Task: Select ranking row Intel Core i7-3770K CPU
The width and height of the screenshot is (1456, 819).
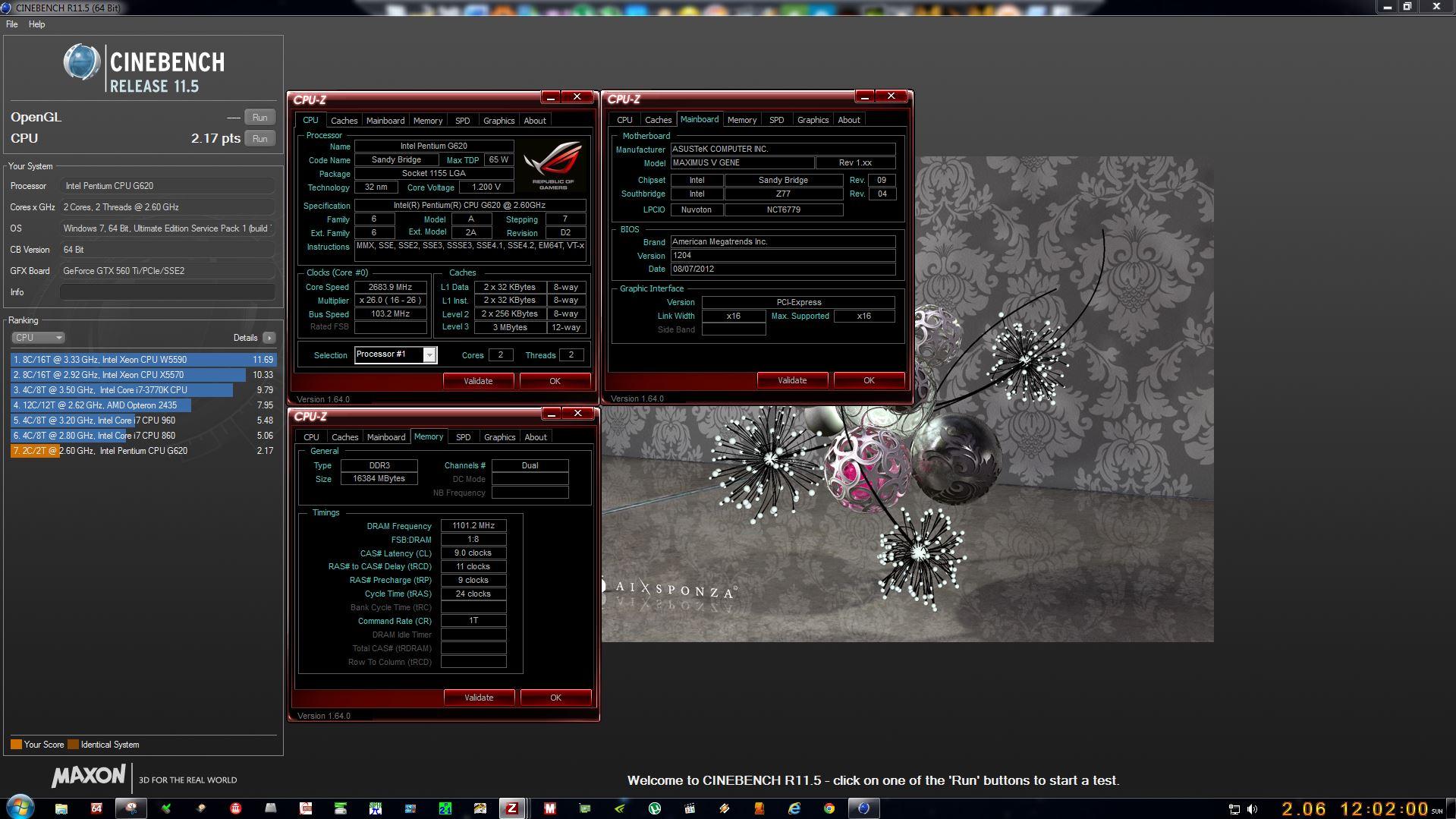Action: (143, 390)
